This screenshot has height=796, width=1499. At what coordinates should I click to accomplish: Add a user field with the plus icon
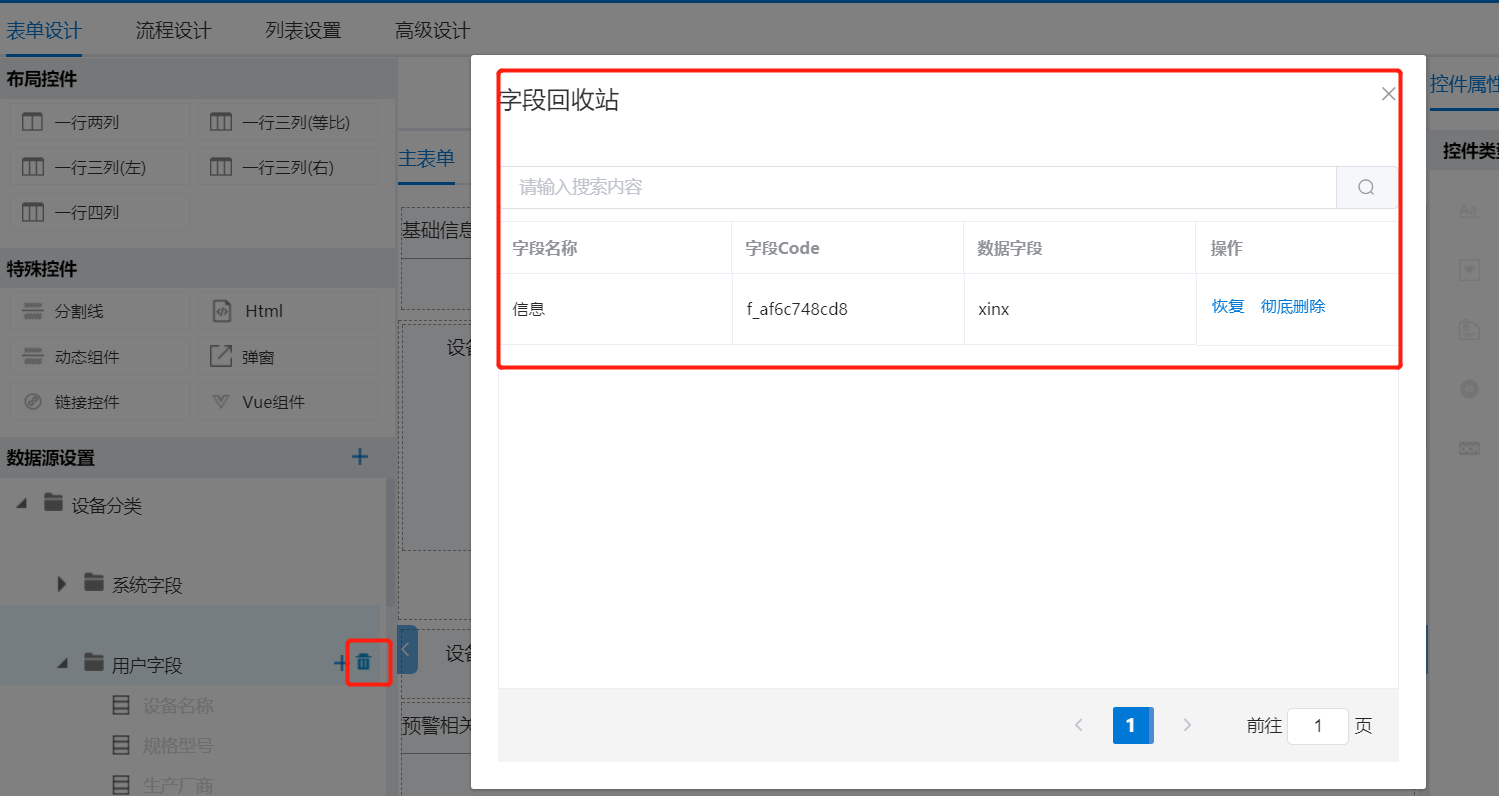click(x=339, y=662)
